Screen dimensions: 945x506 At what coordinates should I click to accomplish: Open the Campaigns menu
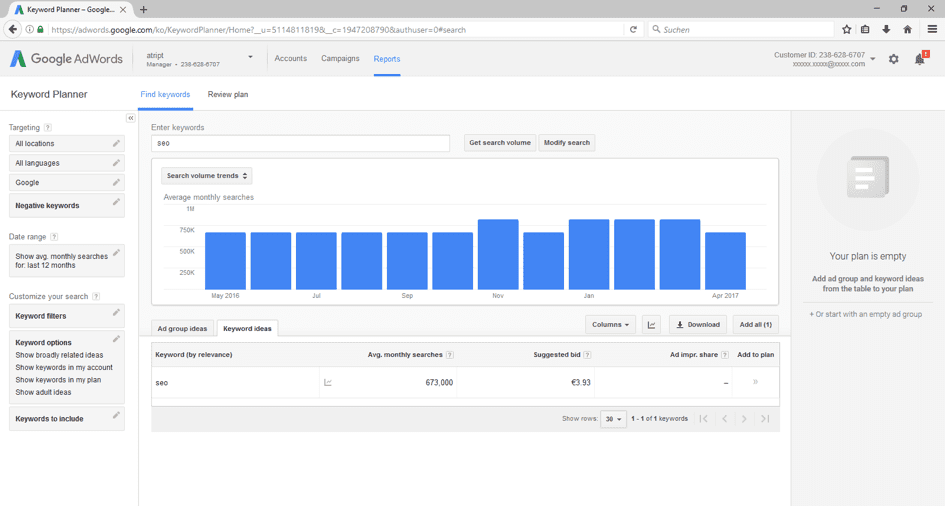[x=340, y=58]
